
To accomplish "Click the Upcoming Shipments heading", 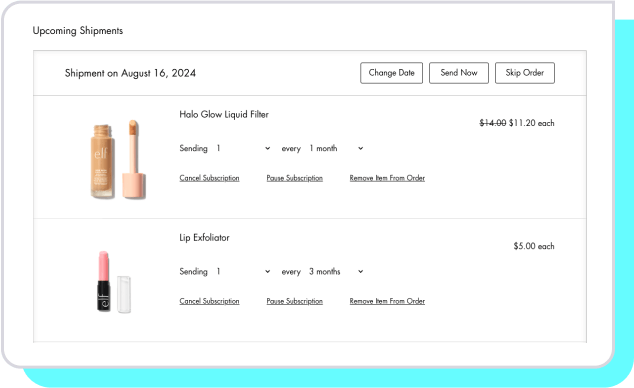I will [78, 31].
